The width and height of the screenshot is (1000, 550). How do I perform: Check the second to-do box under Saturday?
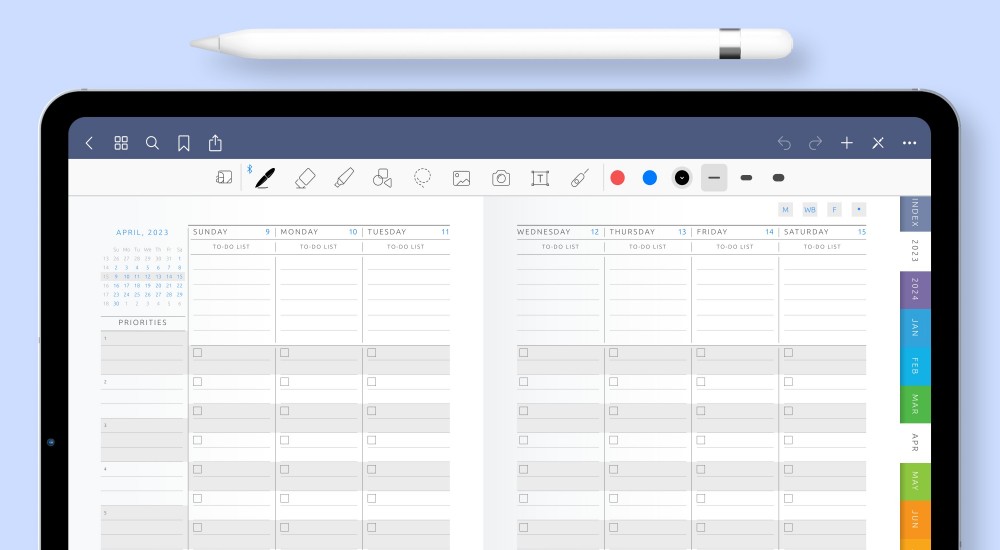(789, 382)
